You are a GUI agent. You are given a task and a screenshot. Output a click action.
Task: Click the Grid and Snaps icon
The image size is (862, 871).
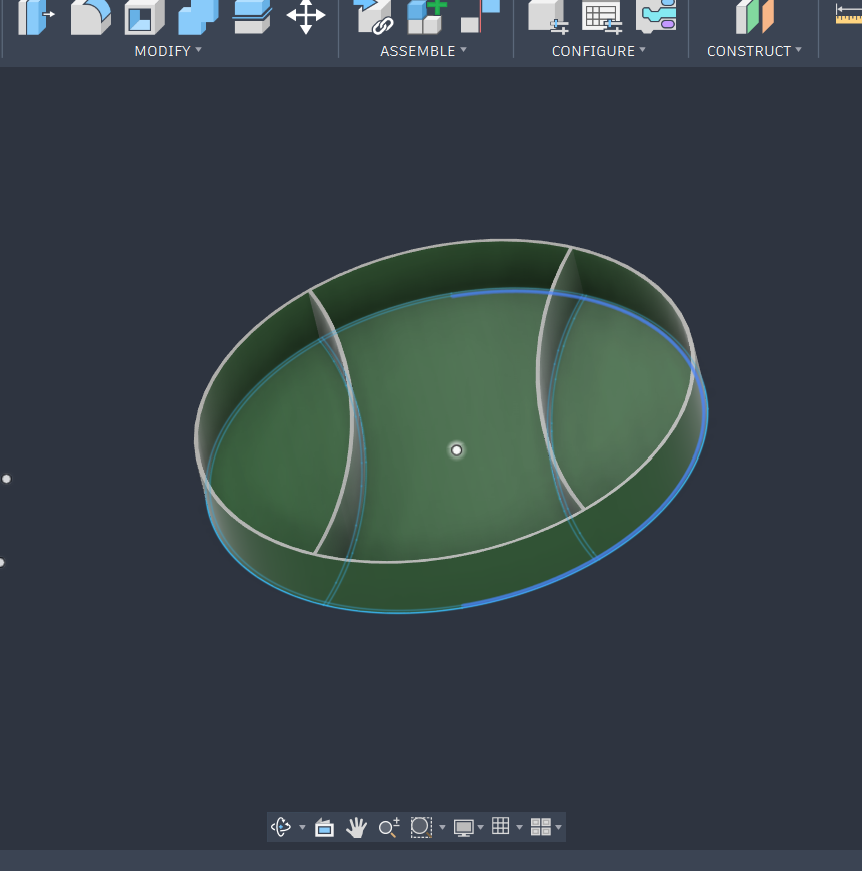point(500,826)
